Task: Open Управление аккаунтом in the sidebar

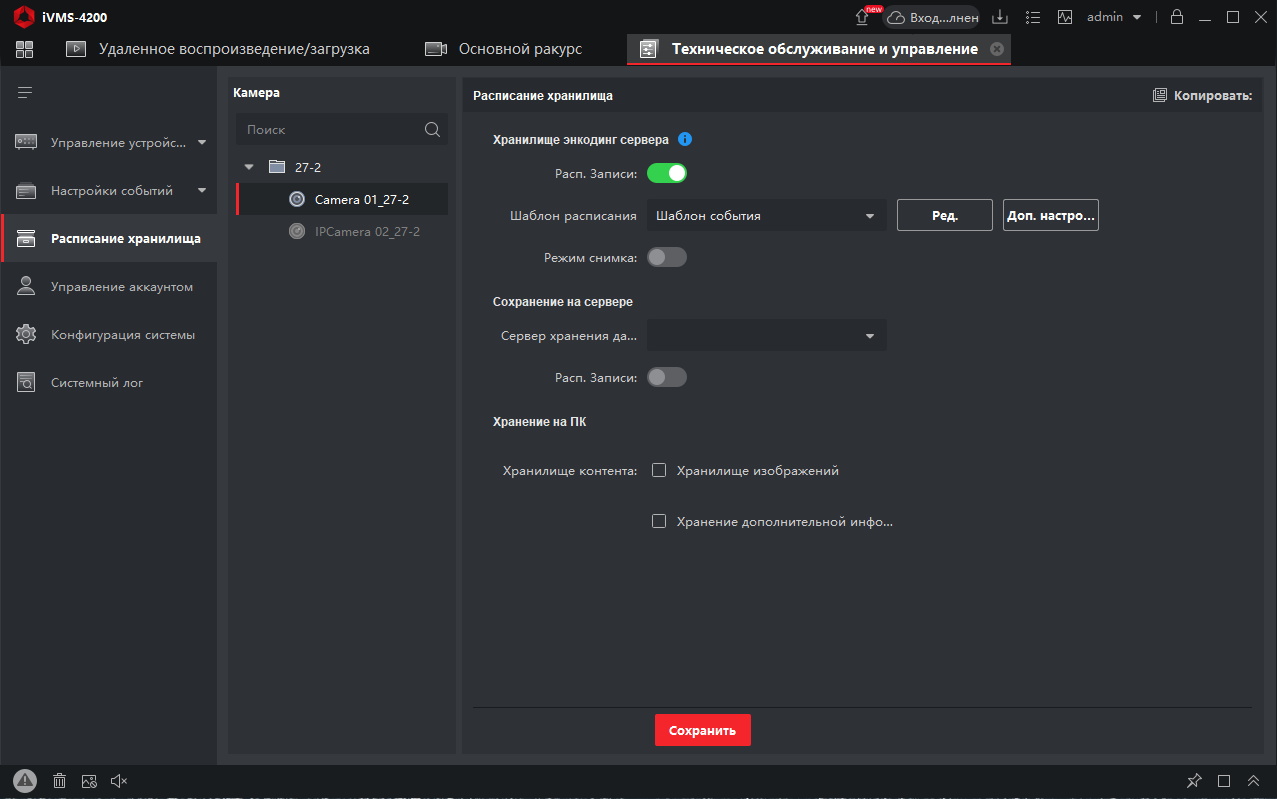Action: tap(109, 287)
